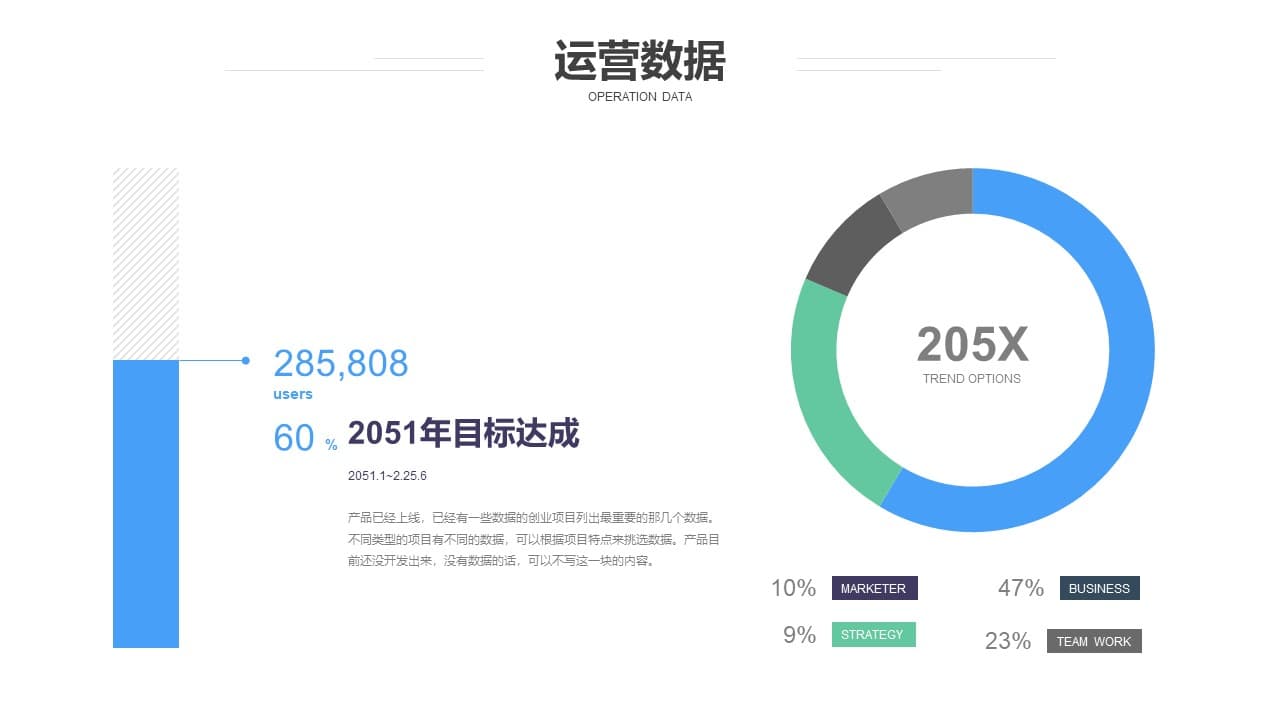The width and height of the screenshot is (1280, 720).
Task: Select the blue 'users' label
Action: click(293, 394)
